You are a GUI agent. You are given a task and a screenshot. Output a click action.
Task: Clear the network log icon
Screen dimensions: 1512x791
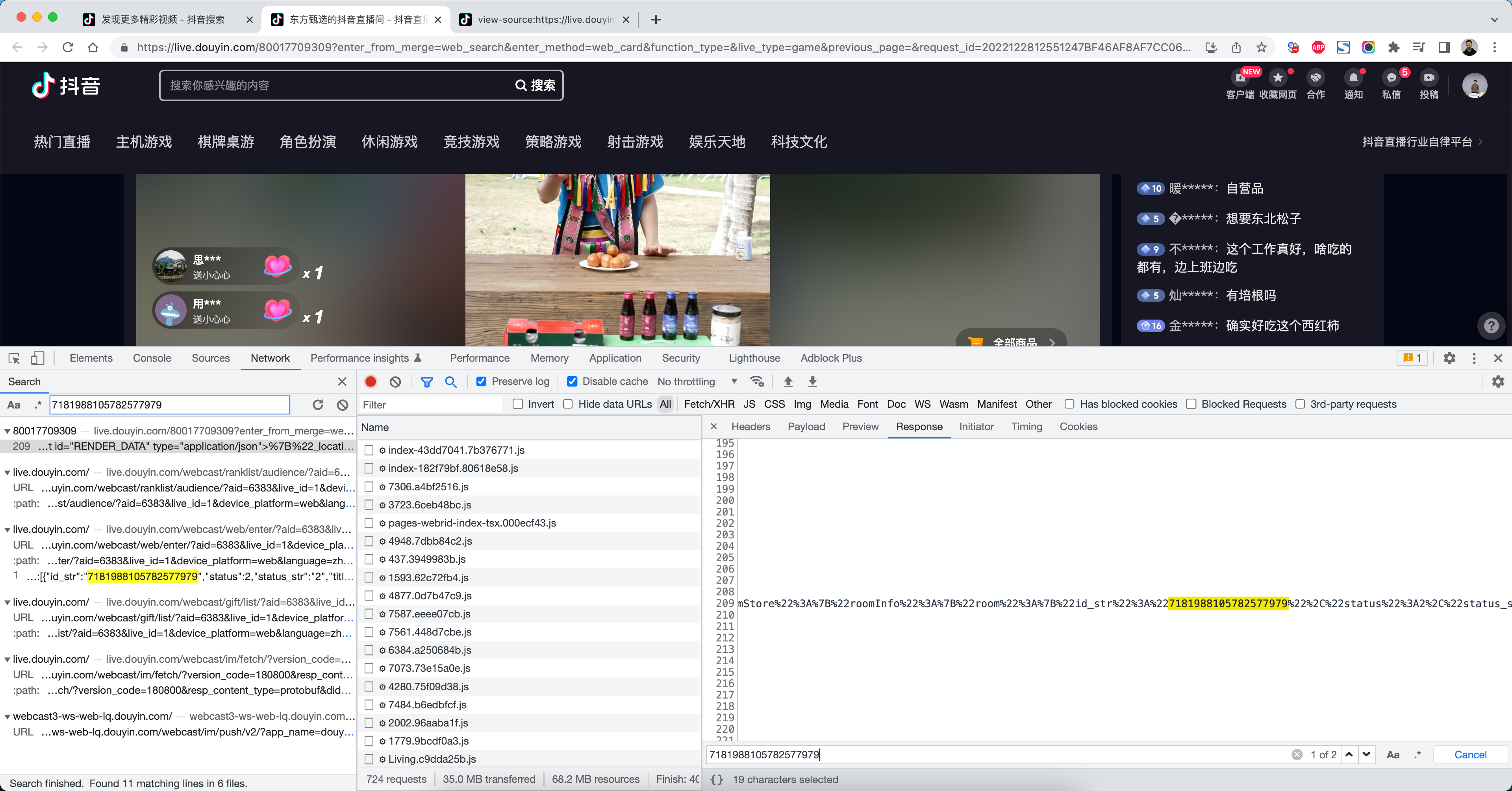[x=396, y=381]
